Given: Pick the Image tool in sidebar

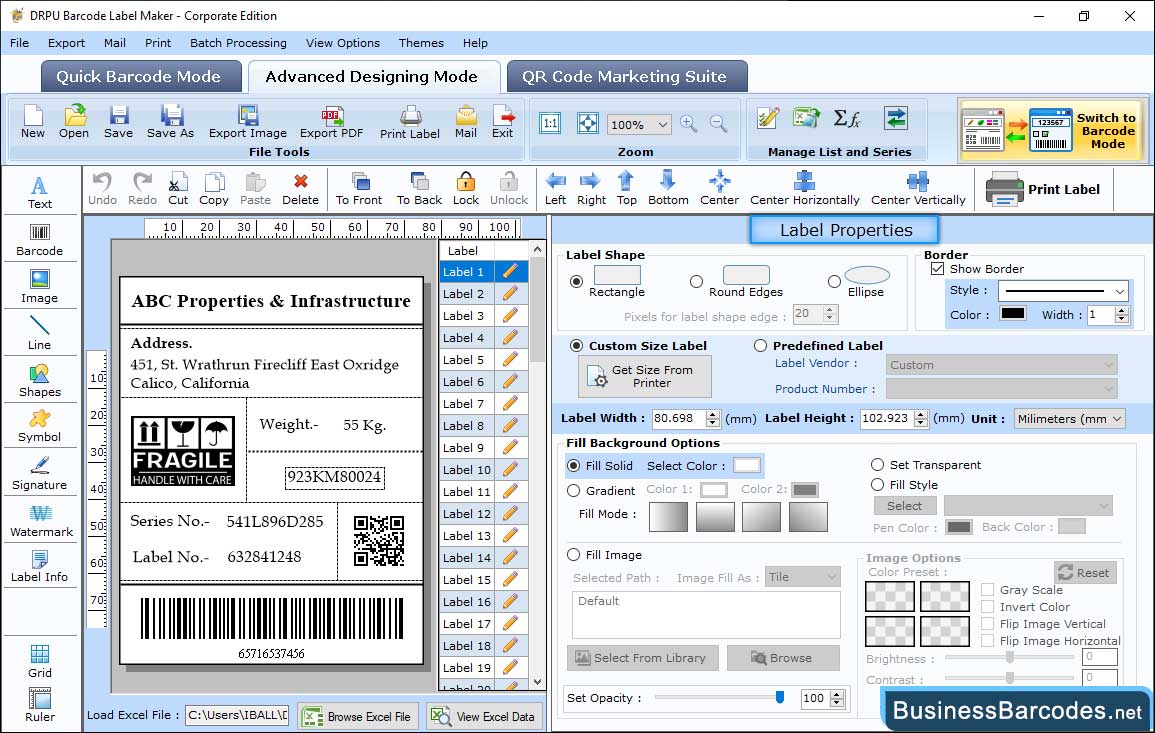Looking at the screenshot, I should click(x=40, y=287).
